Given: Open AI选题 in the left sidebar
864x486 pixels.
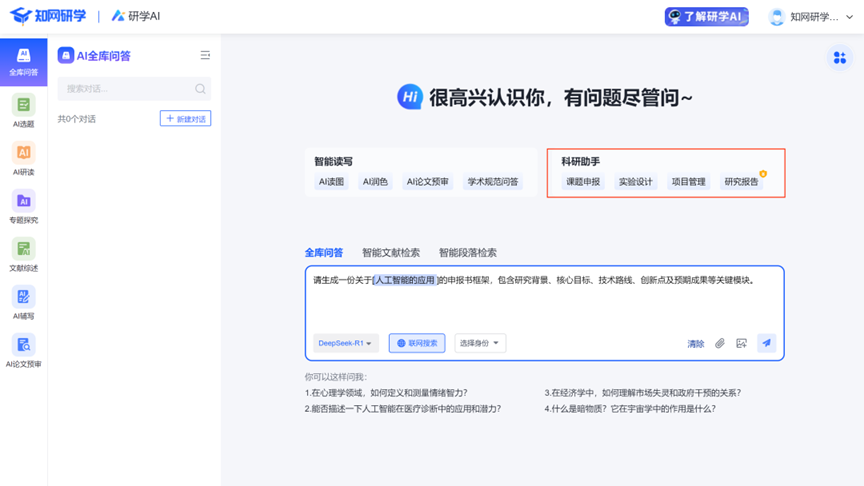Looking at the screenshot, I should point(23,109).
